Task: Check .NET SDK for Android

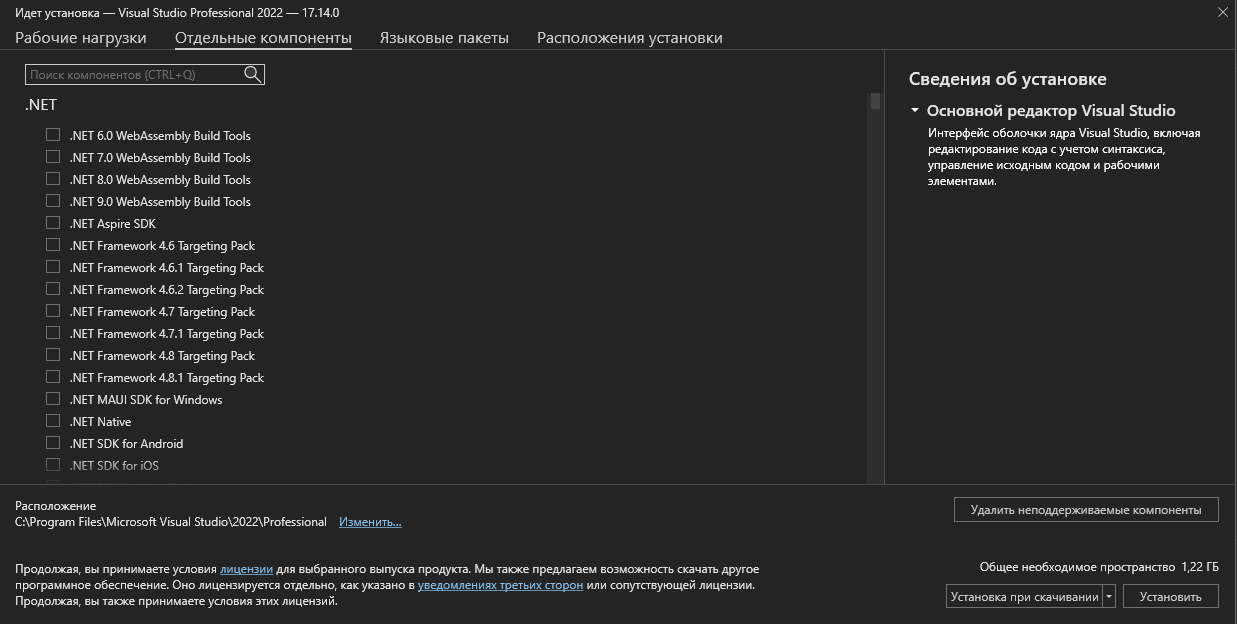Action: click(x=53, y=443)
